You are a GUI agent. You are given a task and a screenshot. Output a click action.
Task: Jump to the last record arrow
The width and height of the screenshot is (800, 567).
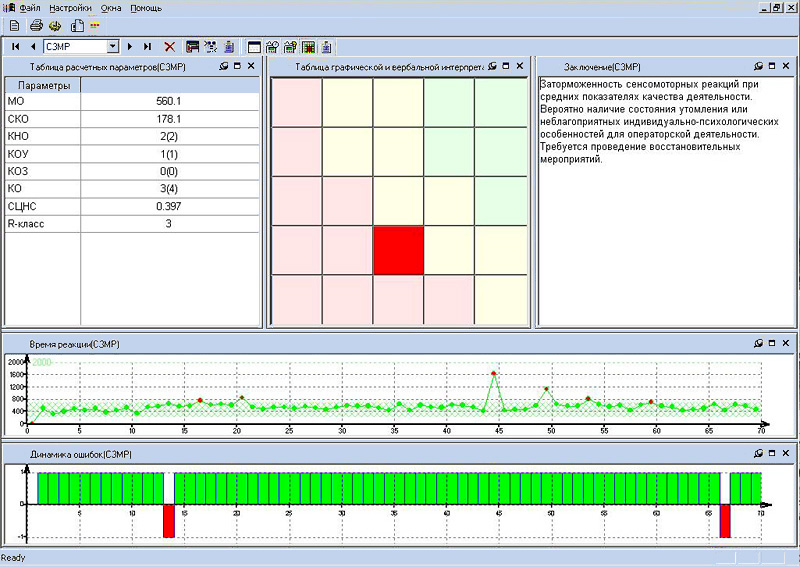point(148,46)
